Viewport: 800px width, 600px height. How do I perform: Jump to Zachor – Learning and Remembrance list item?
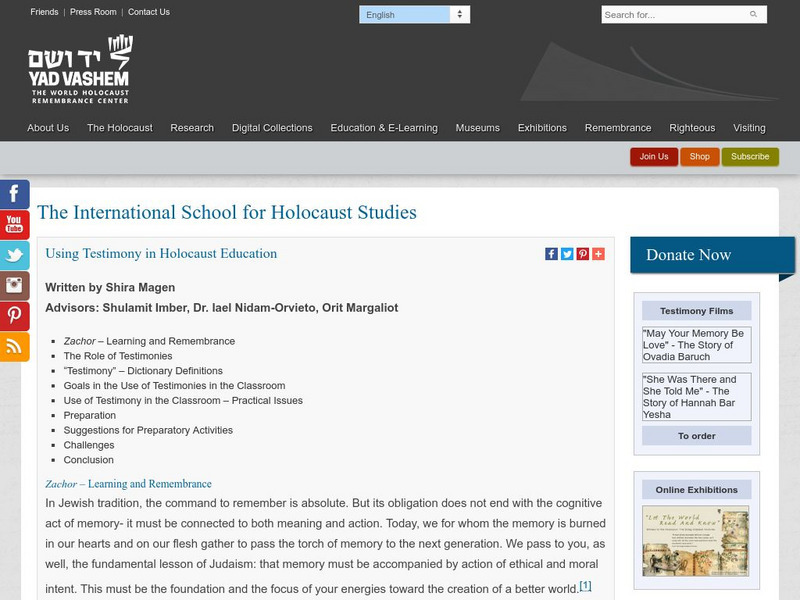pyautogui.click(x=149, y=341)
